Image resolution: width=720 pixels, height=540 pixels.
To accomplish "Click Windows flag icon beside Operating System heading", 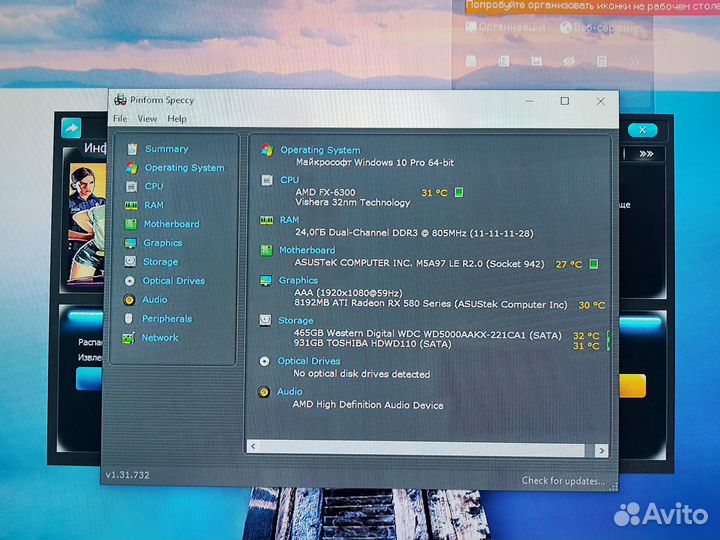I will (268, 150).
